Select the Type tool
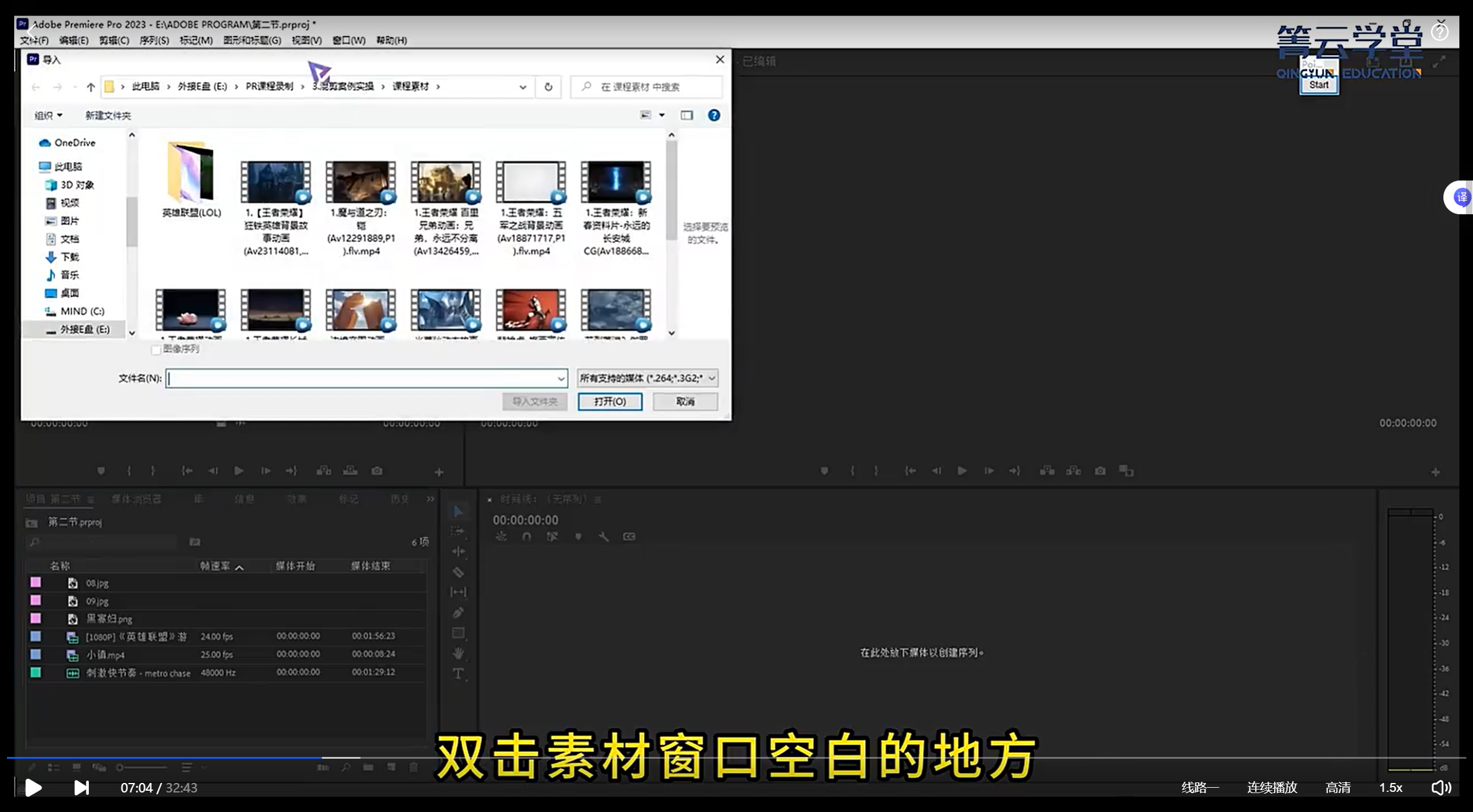This screenshot has height=812, width=1473. tap(458, 674)
